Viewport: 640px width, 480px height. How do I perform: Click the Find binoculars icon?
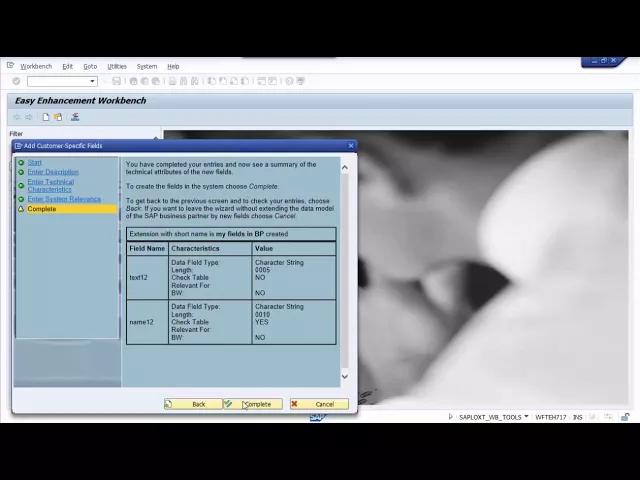pyautogui.click(x=184, y=81)
